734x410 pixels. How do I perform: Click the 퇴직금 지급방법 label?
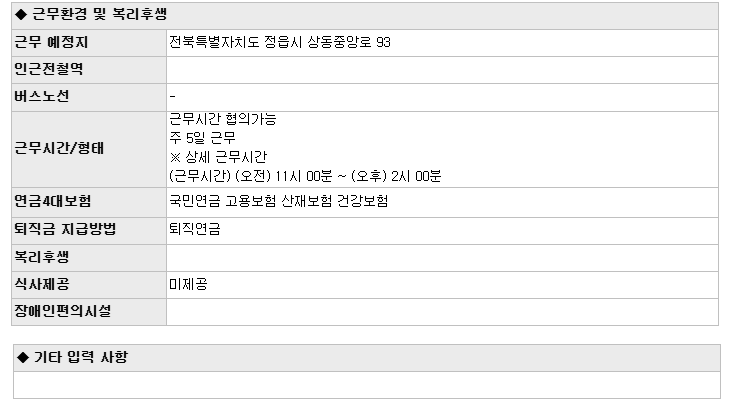click(x=65, y=229)
